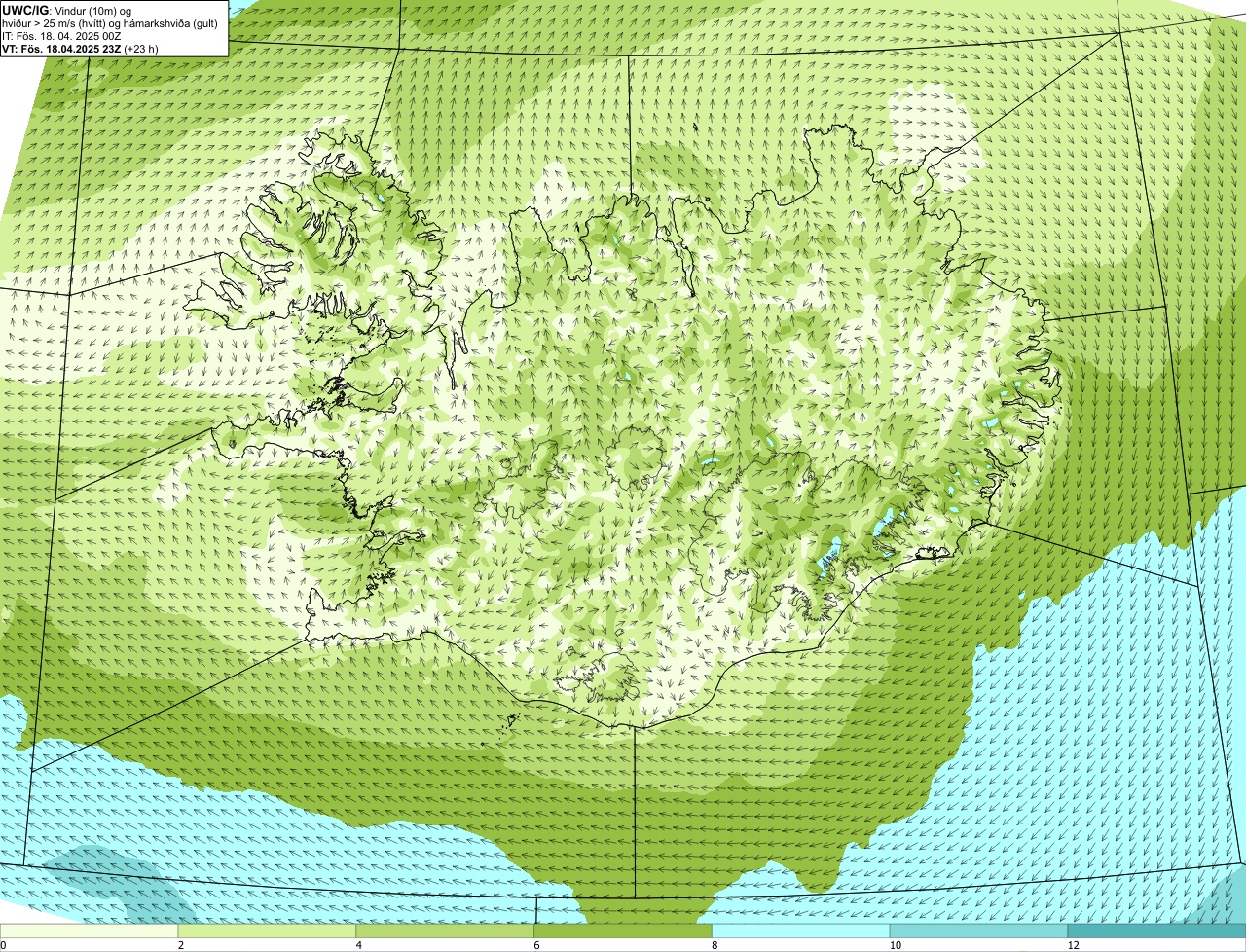The height and width of the screenshot is (952, 1246).
Task: Select the 2–4 m/s light green legend swatch
Action: click(x=268, y=932)
